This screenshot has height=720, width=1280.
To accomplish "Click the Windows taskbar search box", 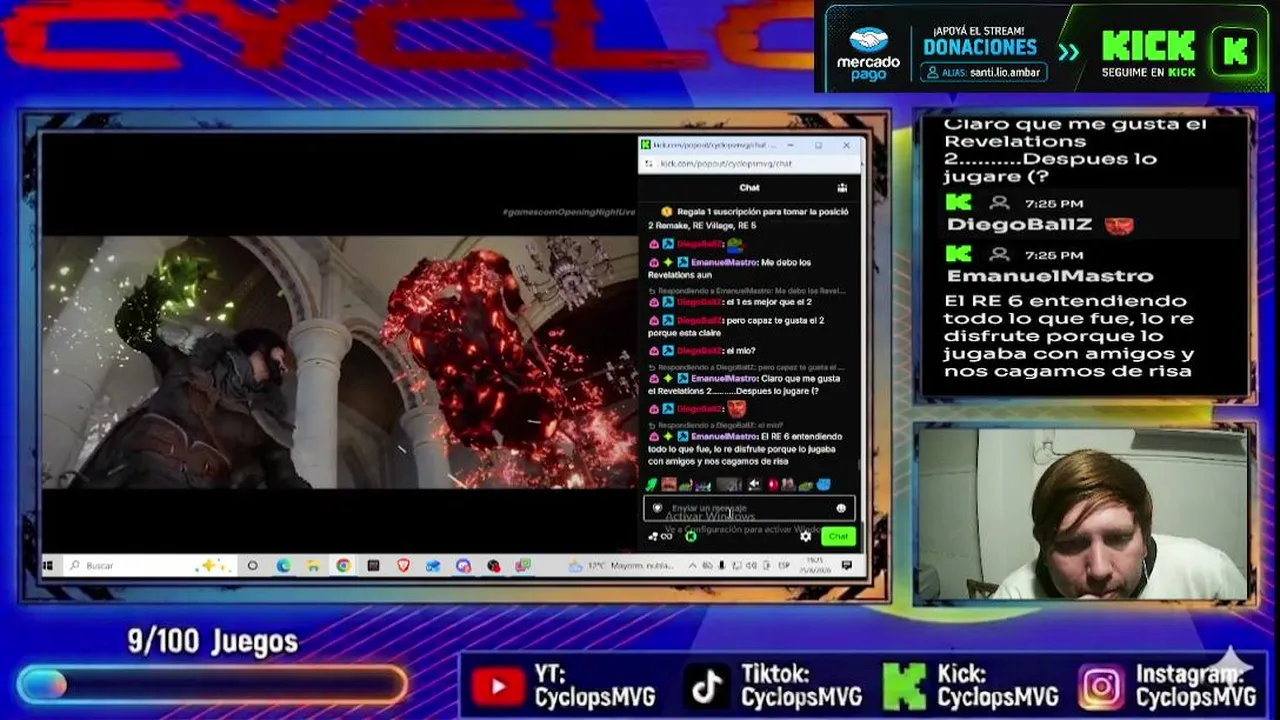I will tap(150, 566).
